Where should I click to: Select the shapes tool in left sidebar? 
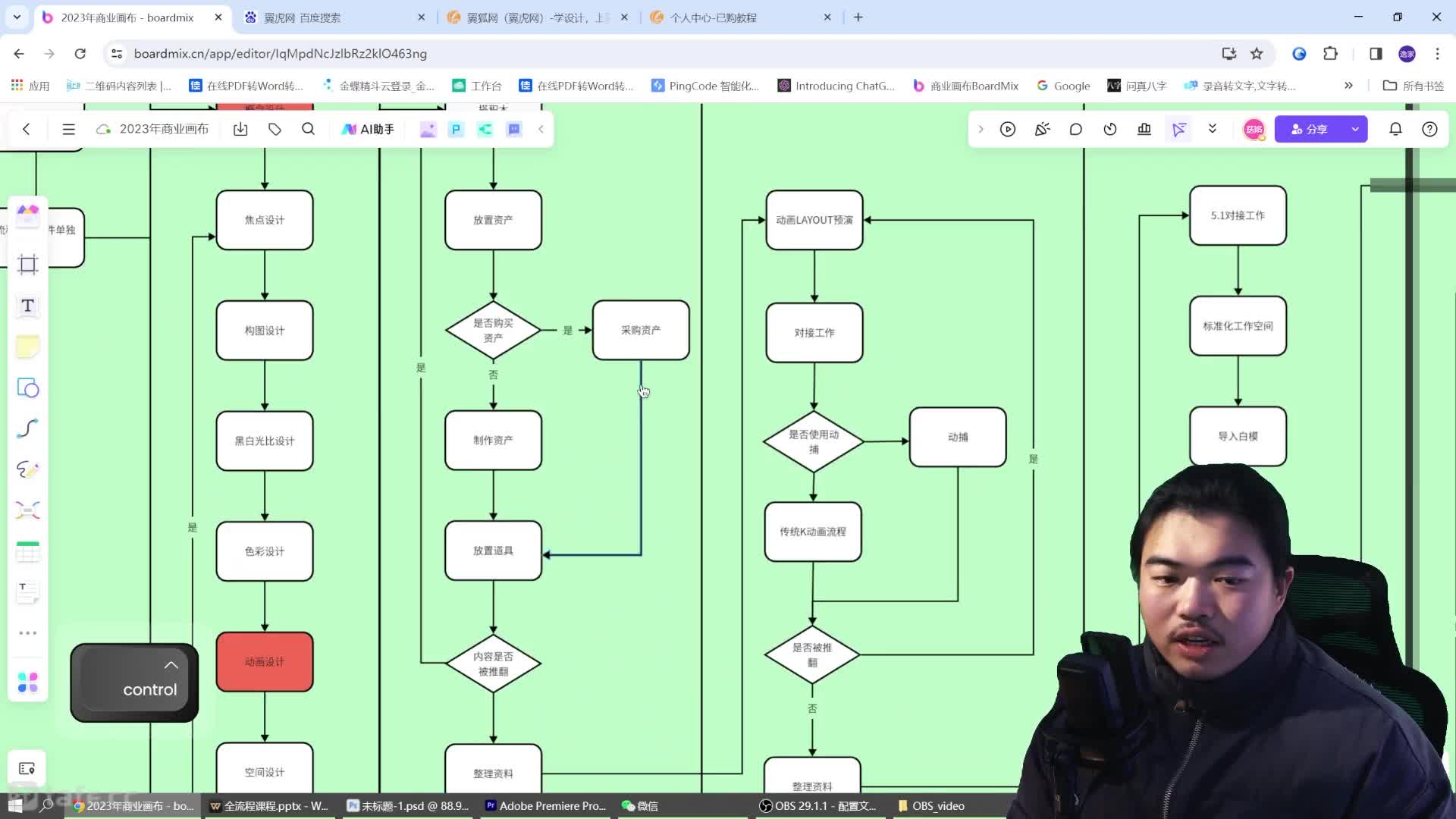[x=28, y=388]
